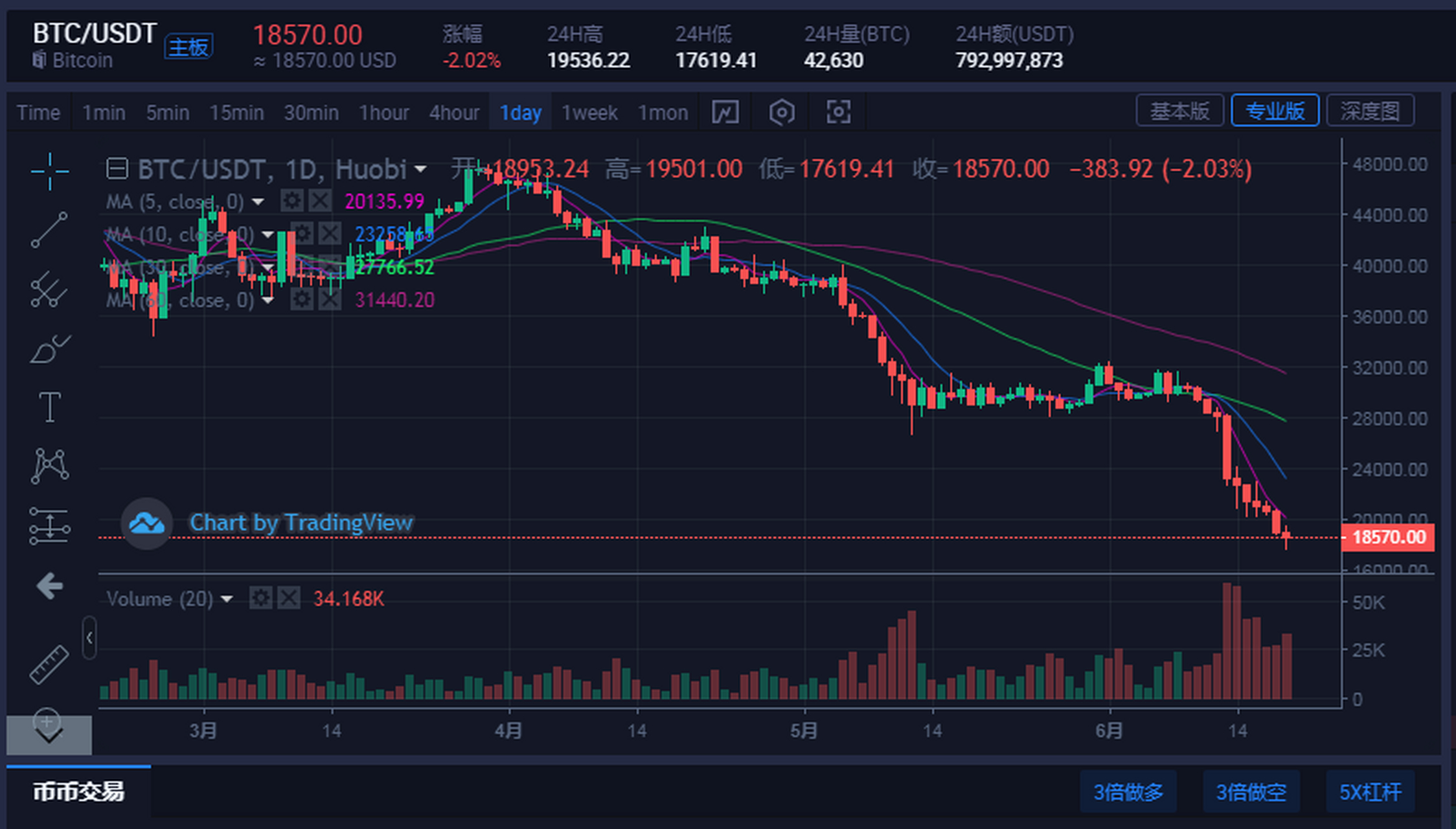Open chart settings hexagon icon
This screenshot has height=829, width=1456.
781,112
